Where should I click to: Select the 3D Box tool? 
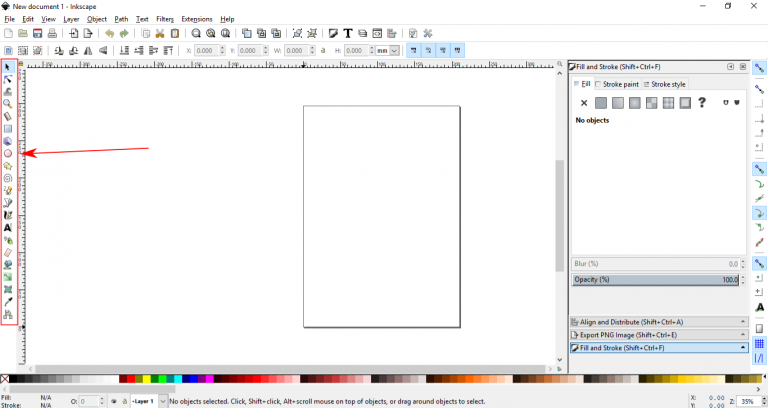tap(8, 141)
